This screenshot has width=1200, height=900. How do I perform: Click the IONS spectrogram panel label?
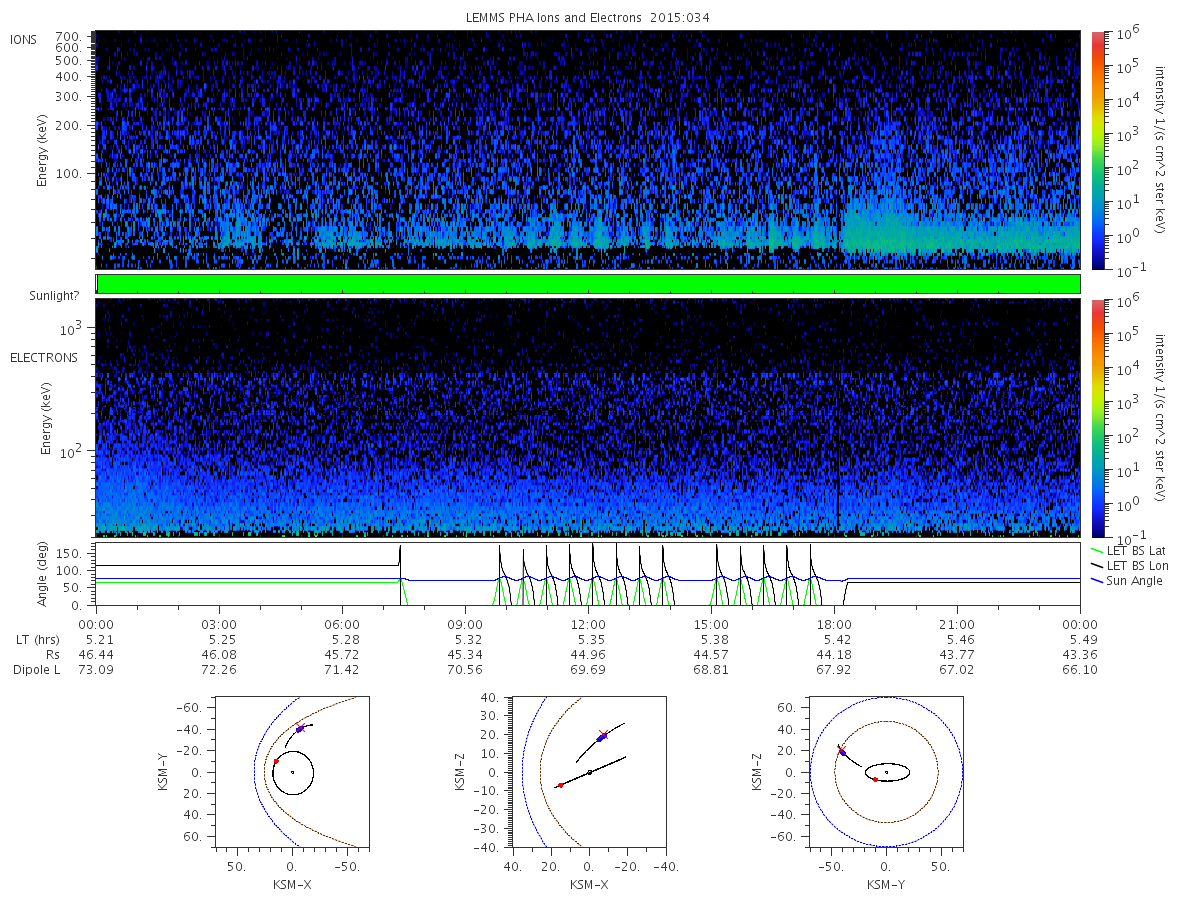25,39
